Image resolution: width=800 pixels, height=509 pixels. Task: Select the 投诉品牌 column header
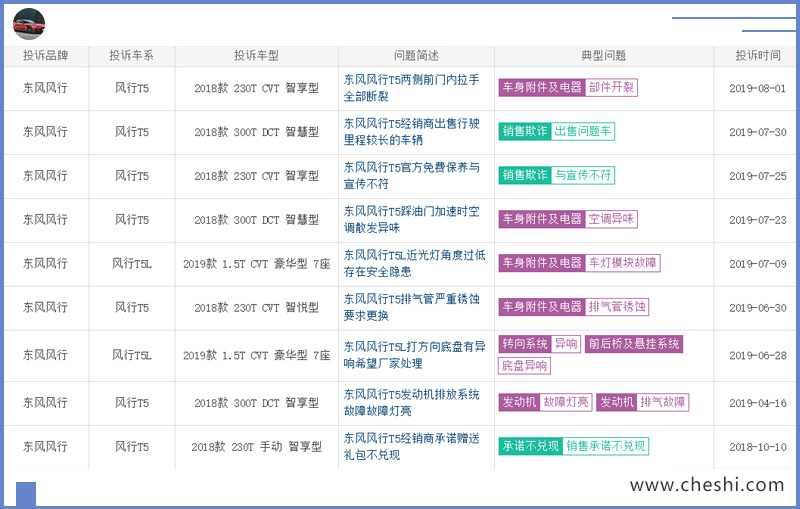pos(46,55)
